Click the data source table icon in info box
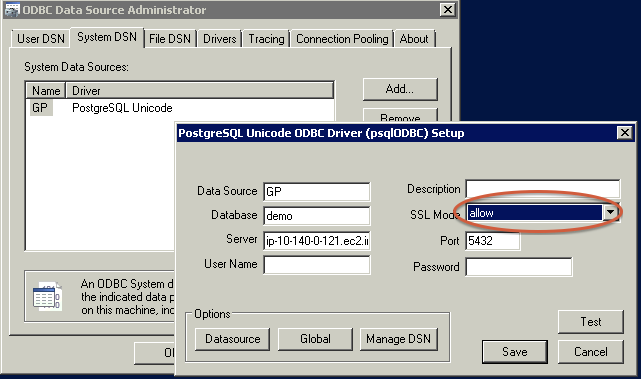The height and width of the screenshot is (379, 641). 47,296
